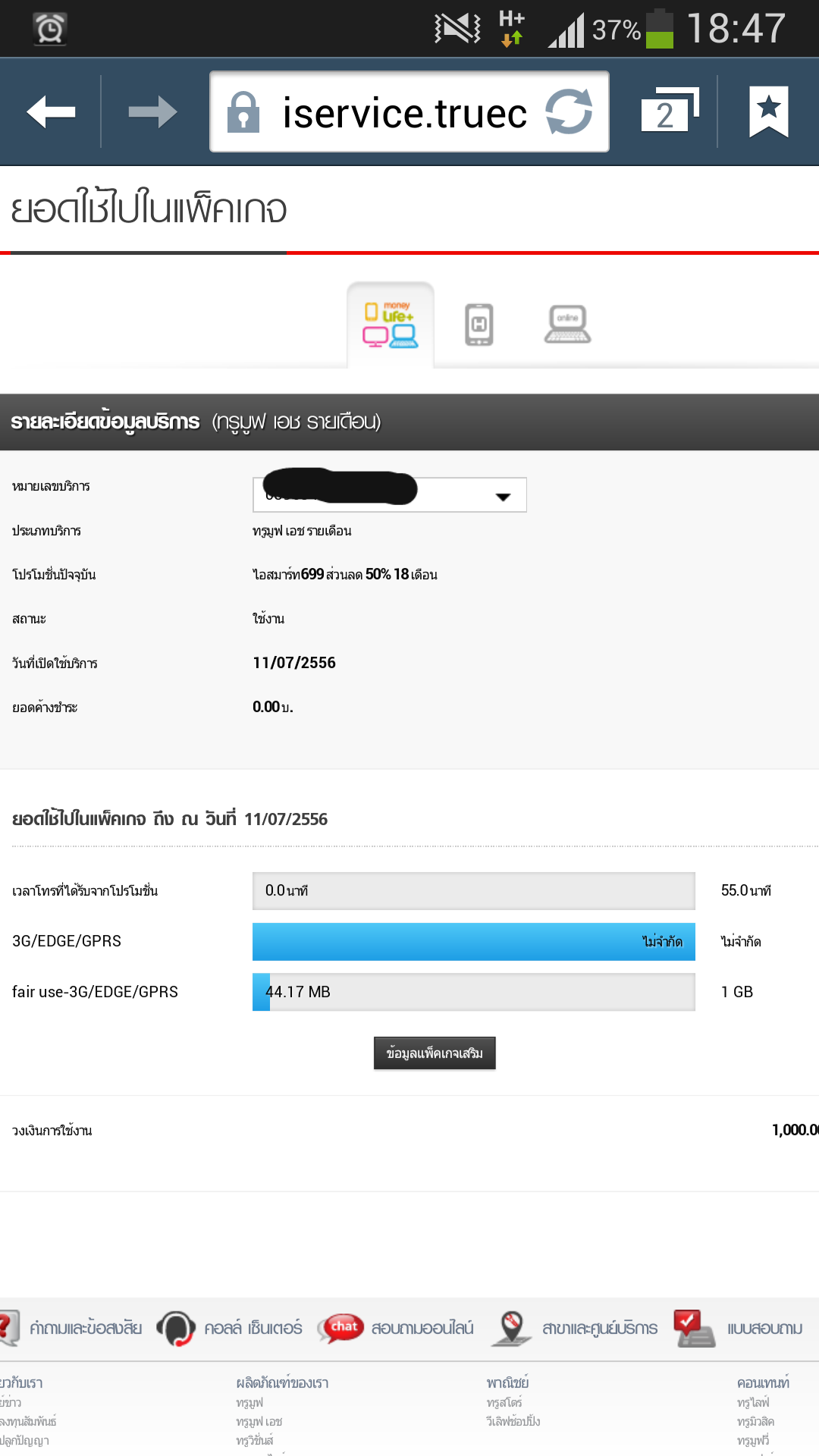The height and width of the screenshot is (1456, 819).
Task: Open the bookmarks star icon
Action: click(x=769, y=111)
